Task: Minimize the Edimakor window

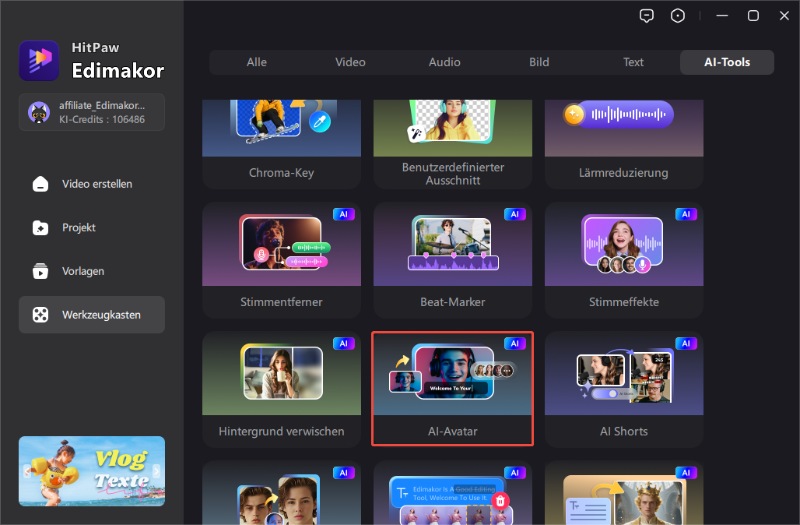Action: click(x=722, y=16)
